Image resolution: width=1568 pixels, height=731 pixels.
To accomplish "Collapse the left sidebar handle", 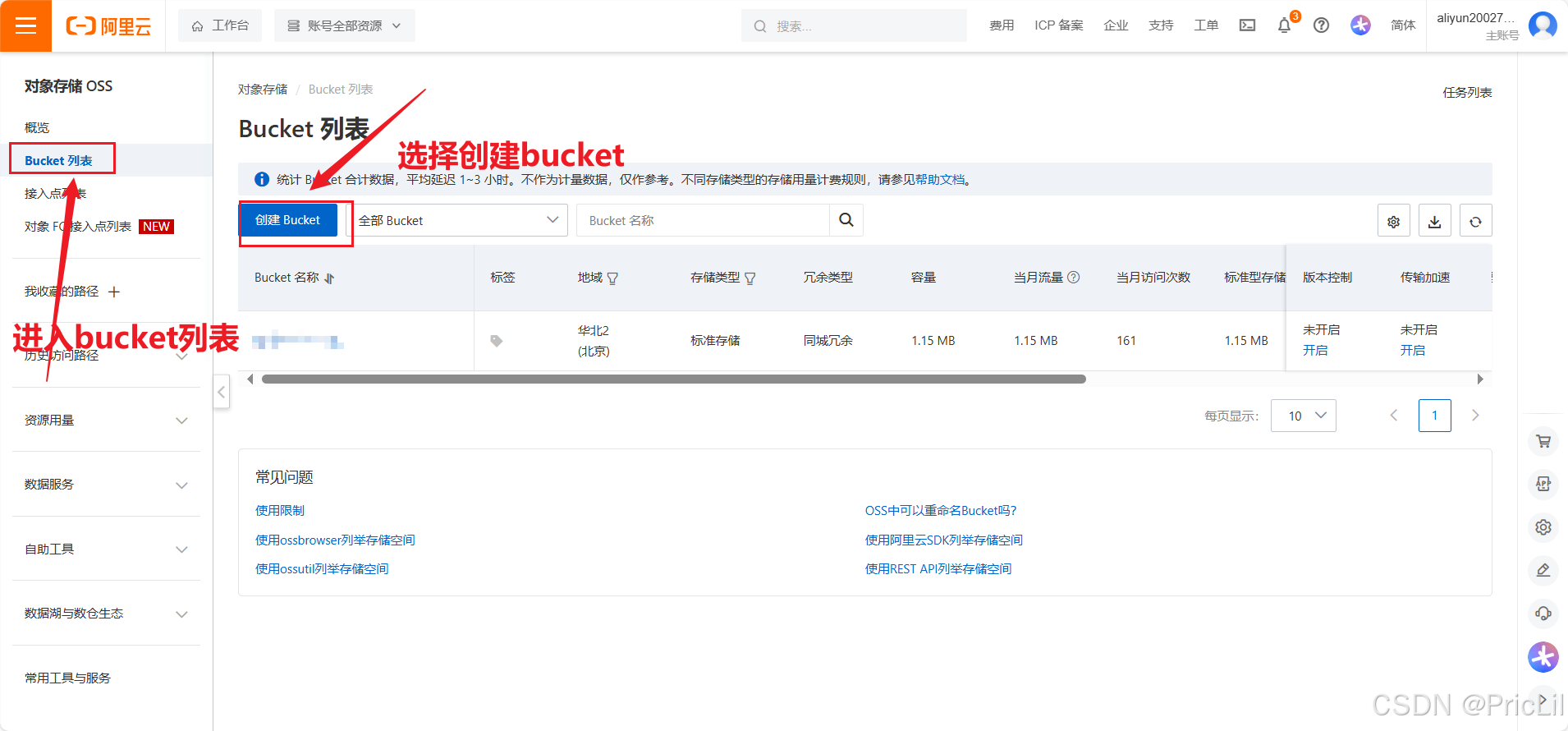I will pyautogui.click(x=221, y=392).
